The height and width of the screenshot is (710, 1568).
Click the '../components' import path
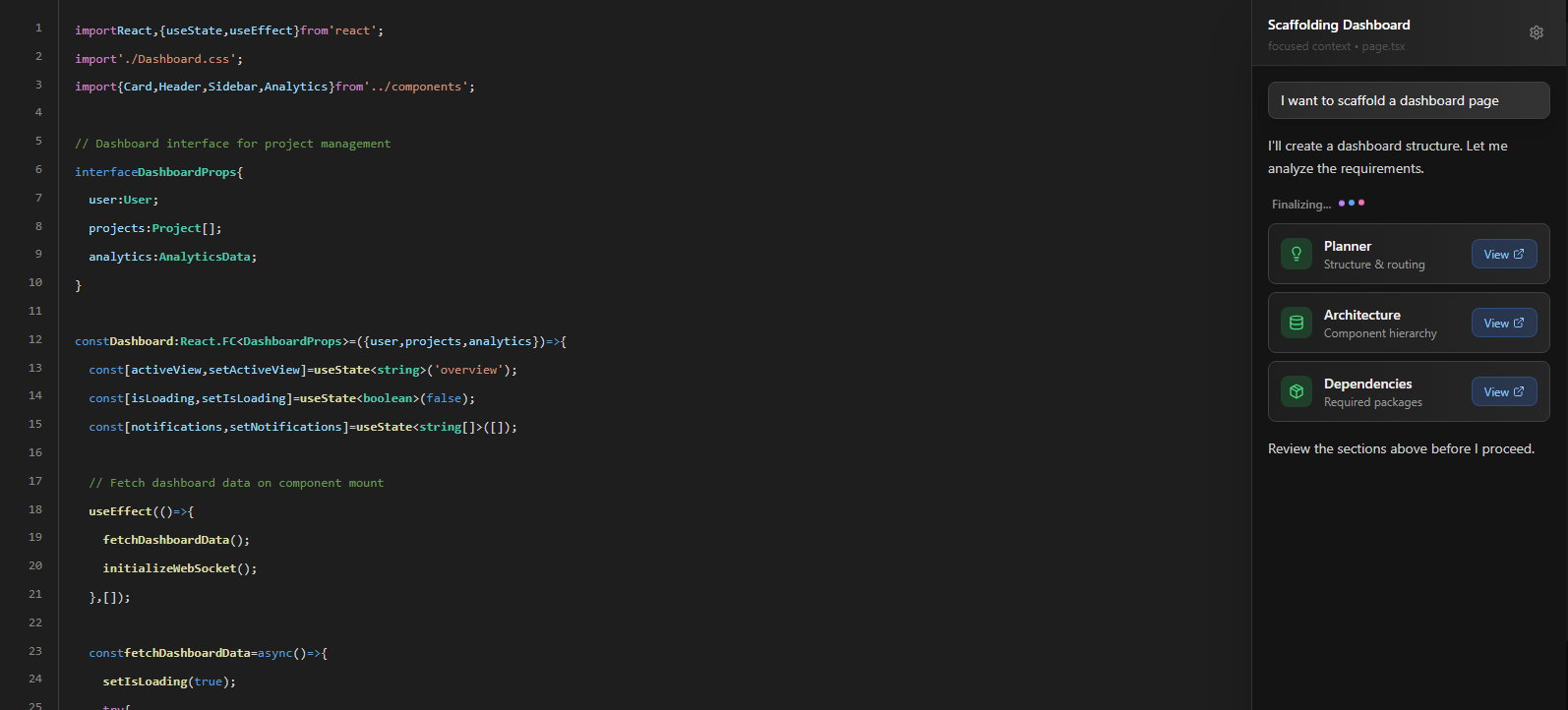(416, 87)
